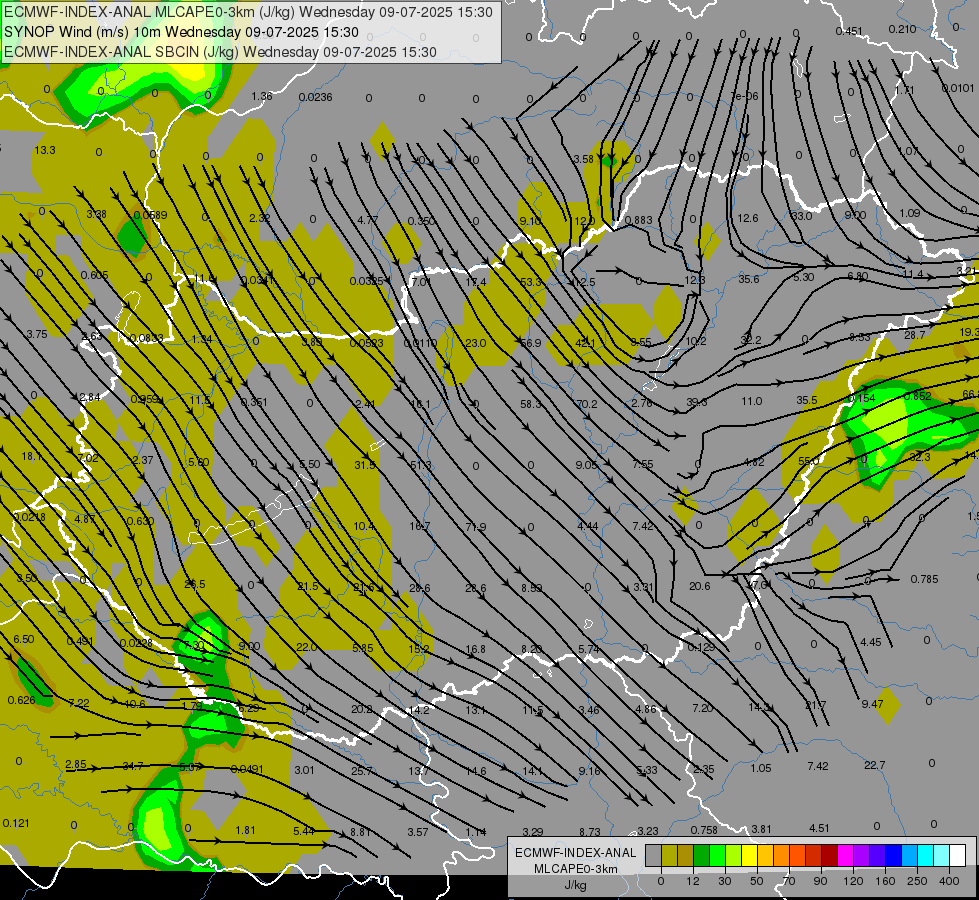Click the map value 0.451

(849, 31)
